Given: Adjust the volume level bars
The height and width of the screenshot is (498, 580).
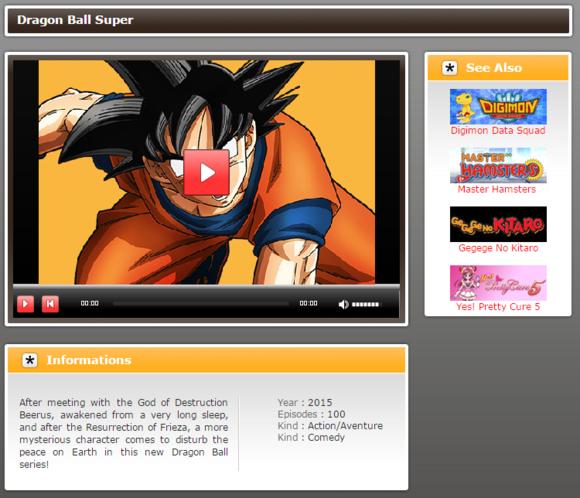Looking at the screenshot, I should pyautogui.click(x=365, y=304).
